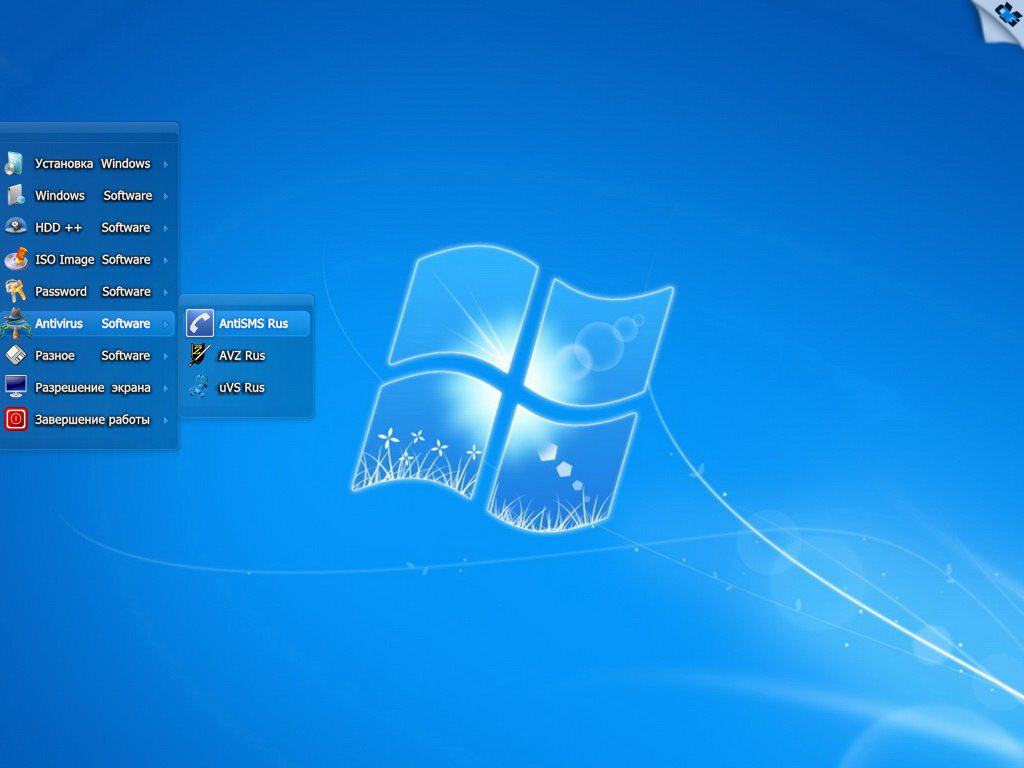
Task: Open the Разрешение экрана menu entry
Action: [88, 387]
